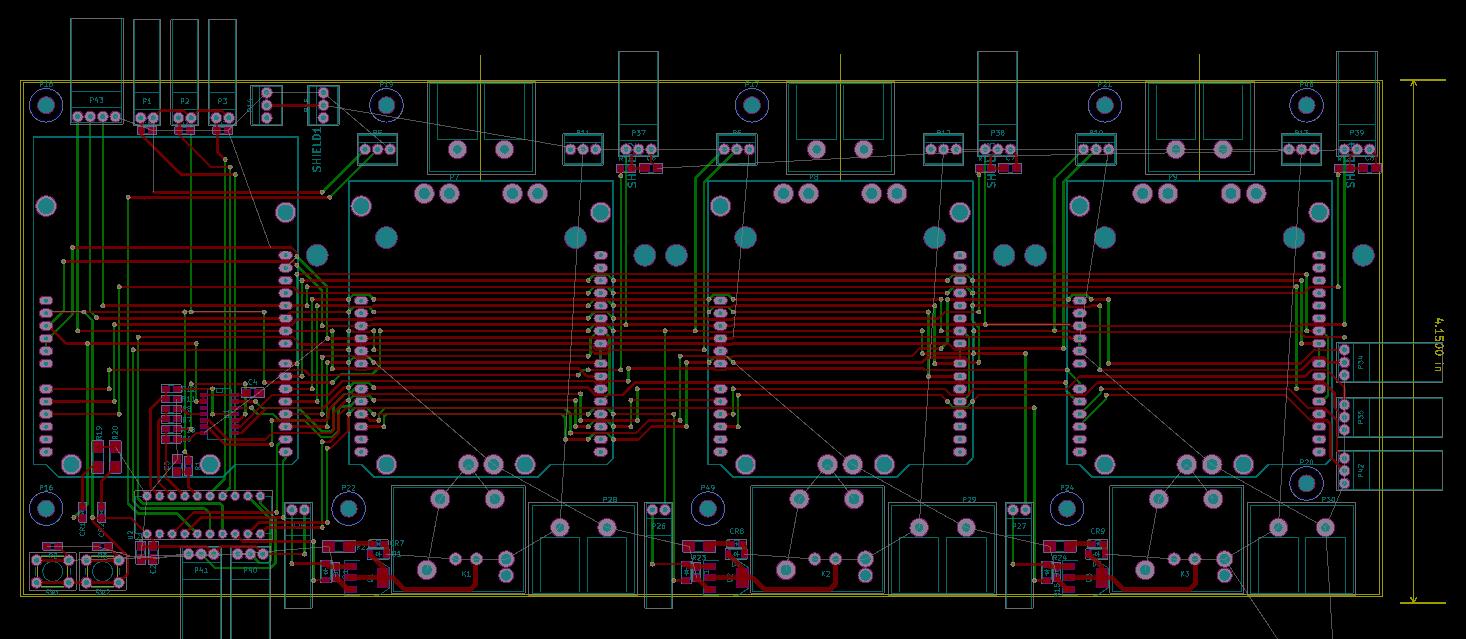Select the K2 relay footprint
The image size is (1466, 639).
coord(817,539)
